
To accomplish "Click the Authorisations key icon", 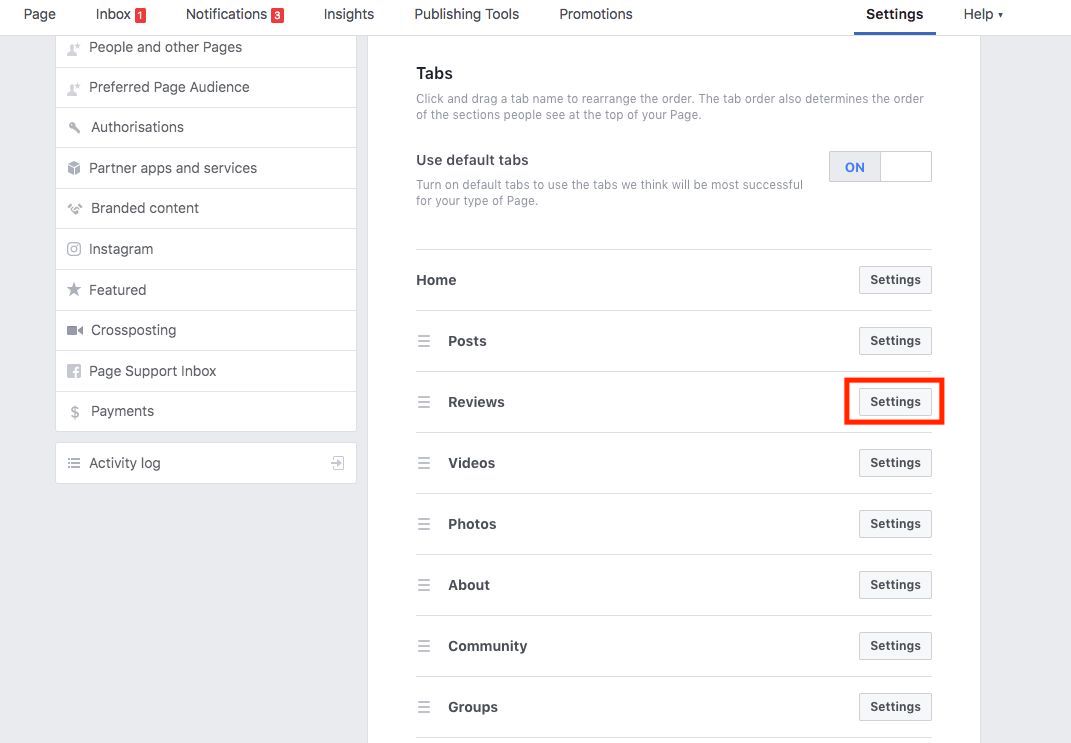I will tap(74, 128).
